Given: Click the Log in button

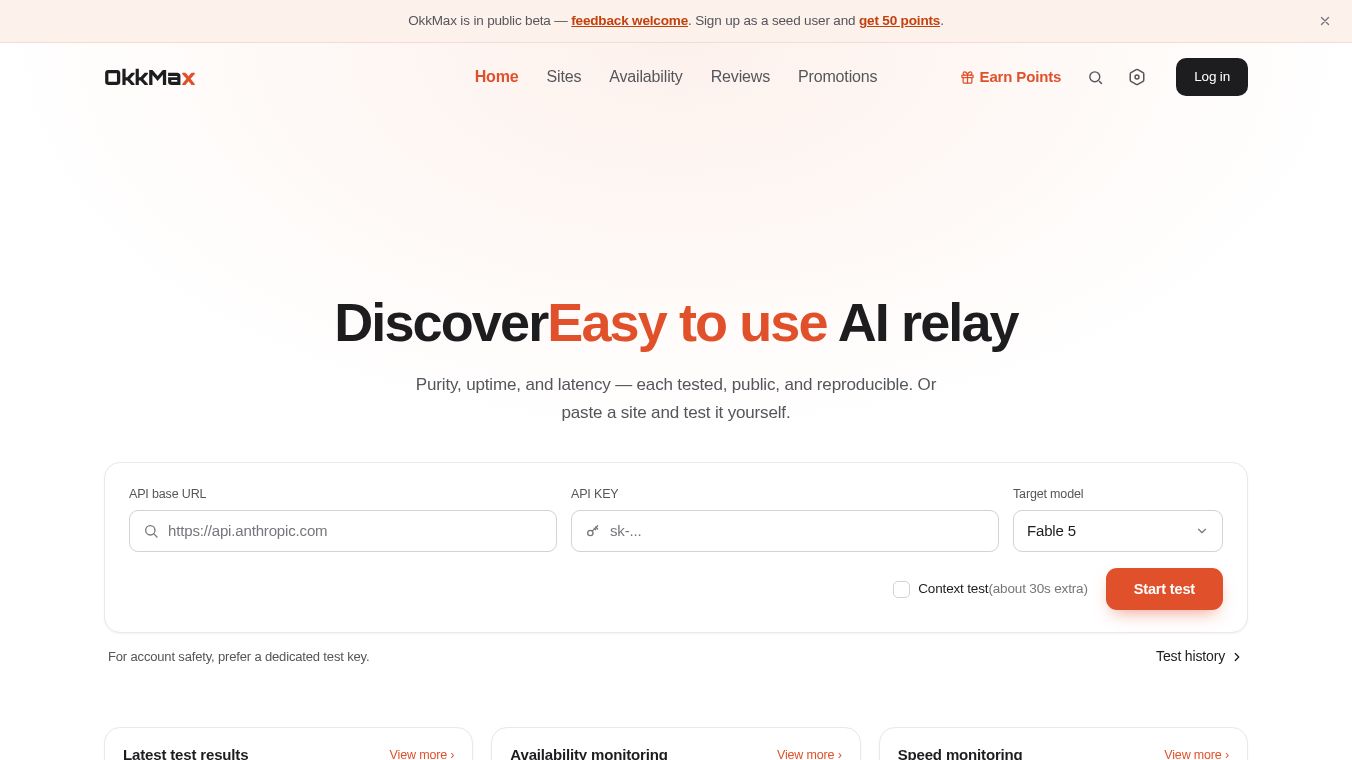Looking at the screenshot, I should (x=1211, y=77).
